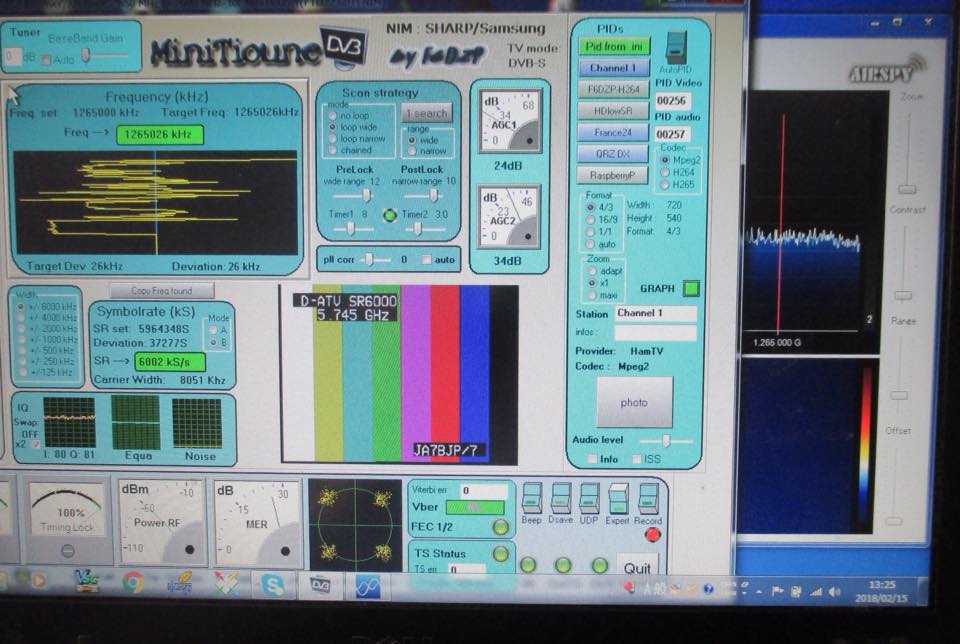Select symbolrate Mode A
Viewport: 960px width, 644px height.
[x=214, y=331]
